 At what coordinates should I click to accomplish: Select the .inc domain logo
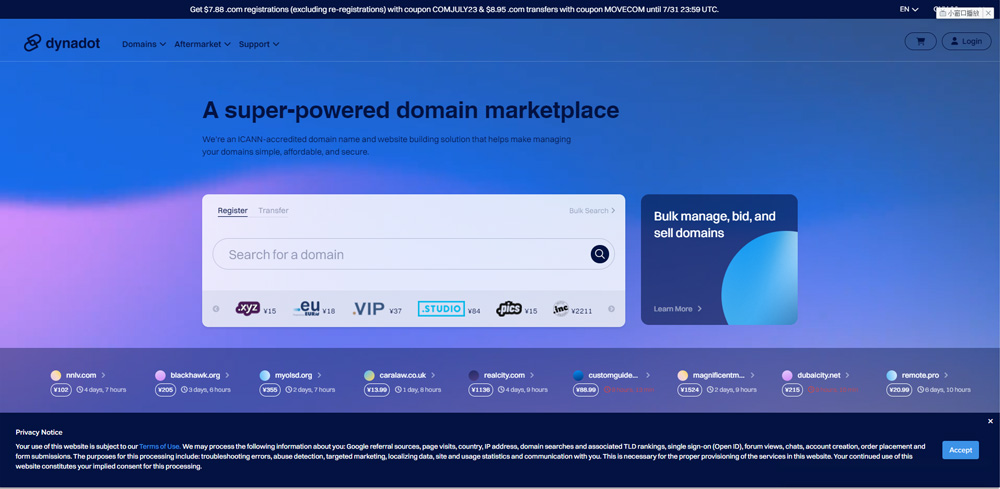561,309
